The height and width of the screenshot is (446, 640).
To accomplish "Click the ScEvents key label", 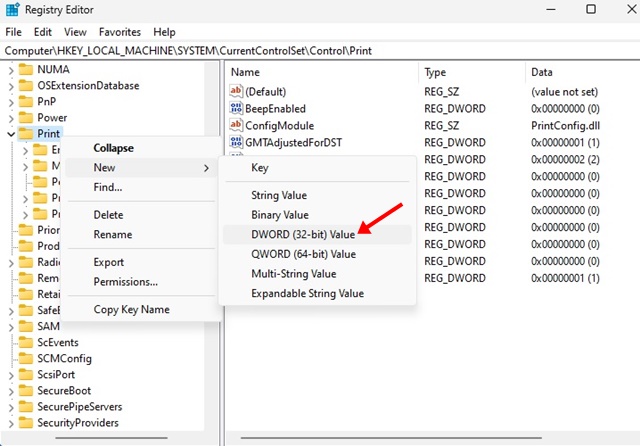I will point(58,342).
